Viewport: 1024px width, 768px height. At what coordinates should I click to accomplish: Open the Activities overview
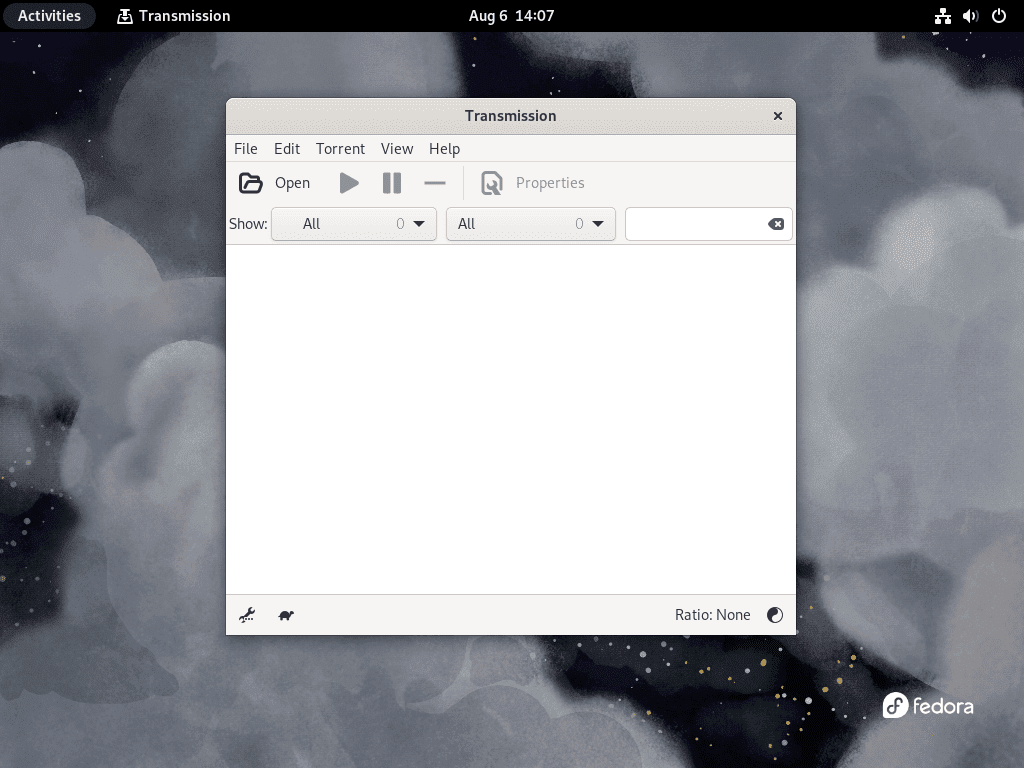(x=49, y=15)
